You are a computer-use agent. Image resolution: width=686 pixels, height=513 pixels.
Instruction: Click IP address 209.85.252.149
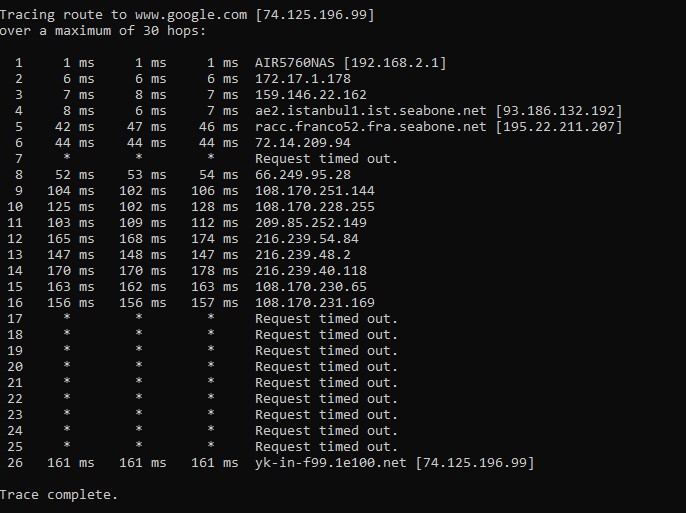311,223
